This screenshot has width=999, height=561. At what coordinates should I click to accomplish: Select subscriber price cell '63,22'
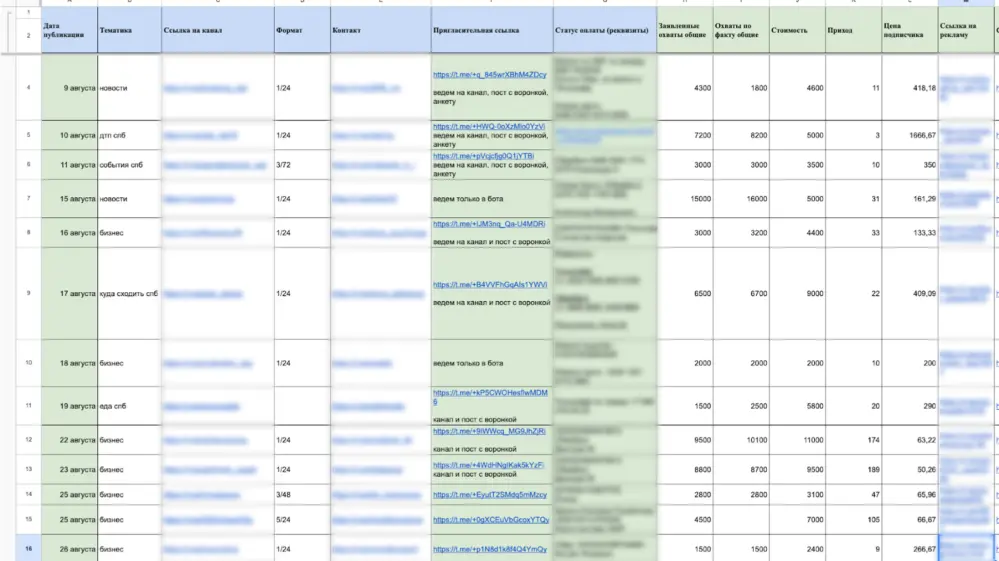[910, 440]
